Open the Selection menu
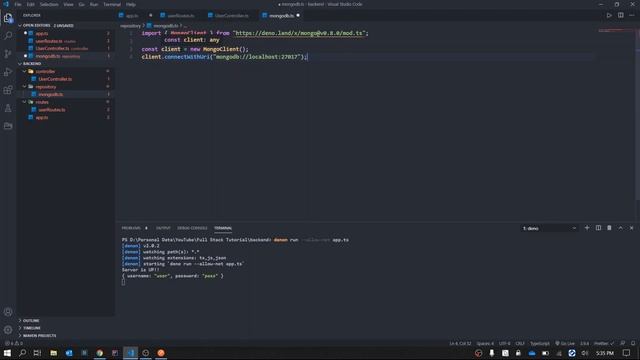Viewport: 640px width, 360px height. [49, 4]
